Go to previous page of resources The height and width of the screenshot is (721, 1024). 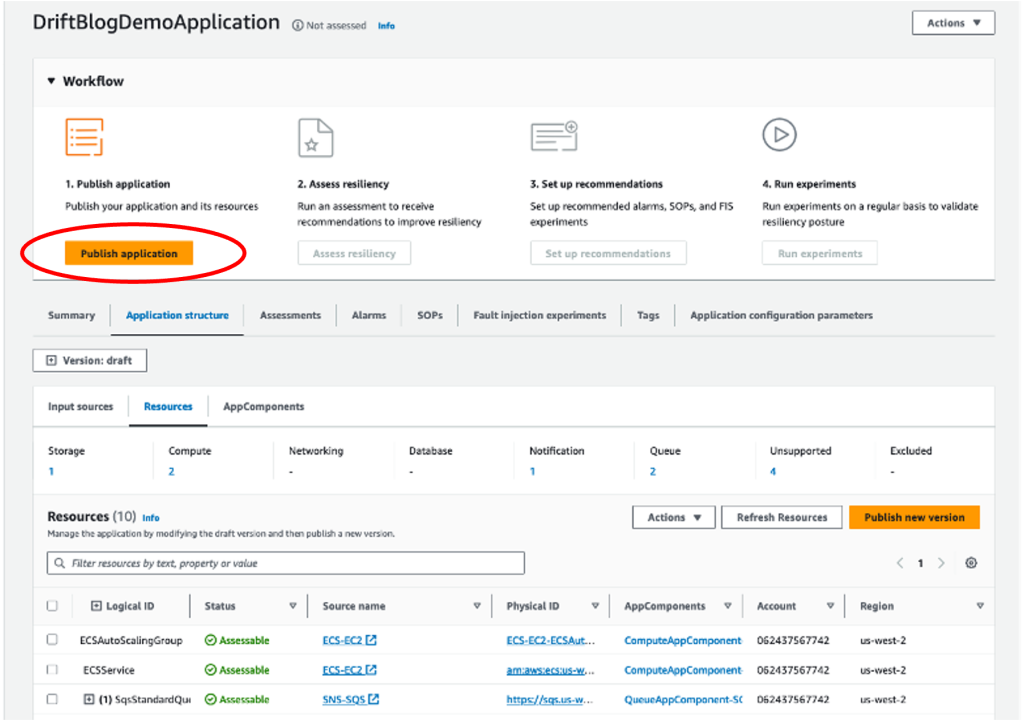pos(900,563)
